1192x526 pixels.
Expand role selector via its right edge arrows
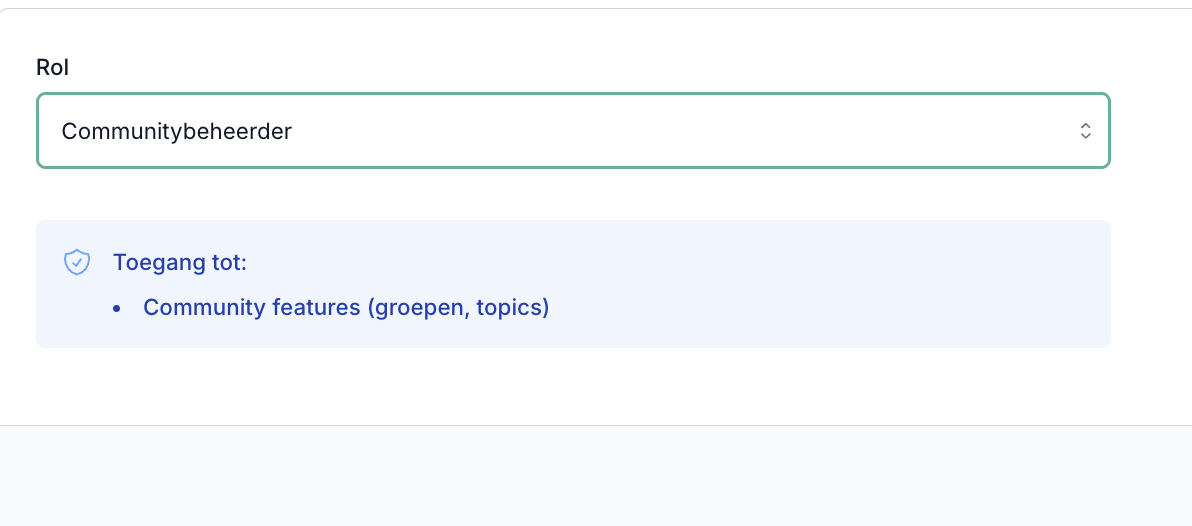1085,131
